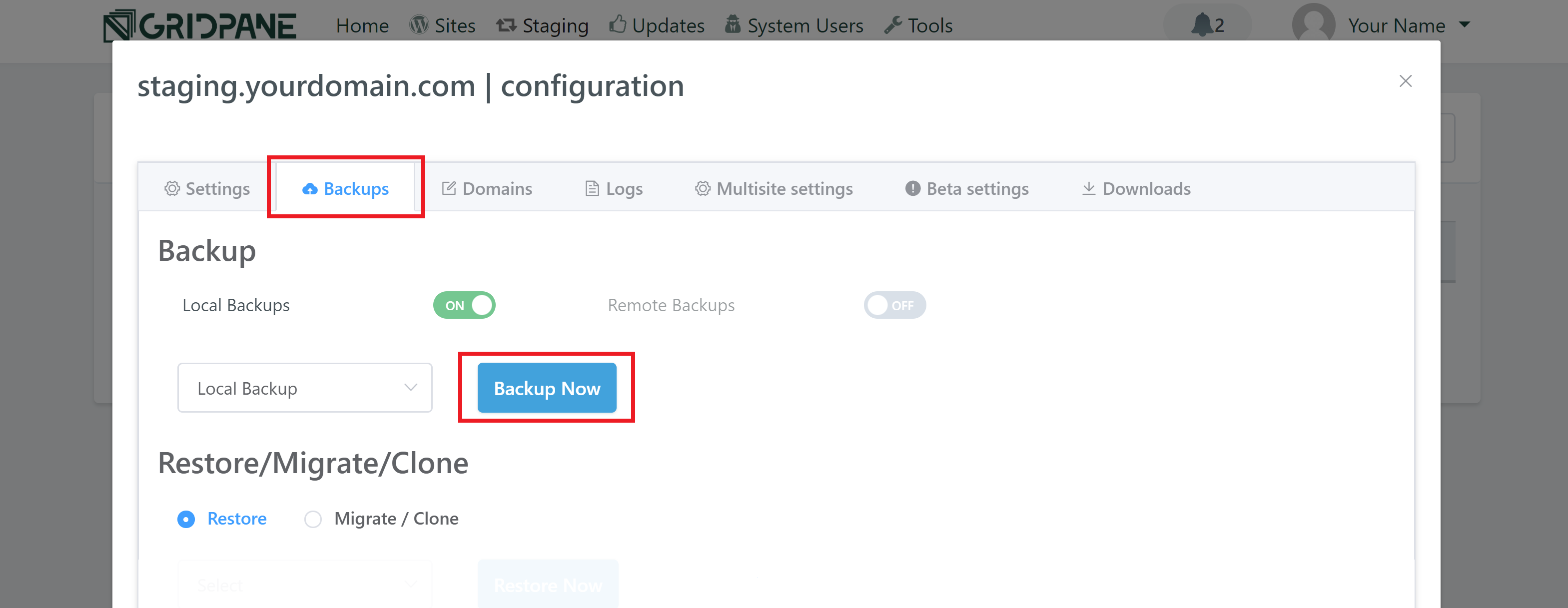
Task: Click the Local Backups label
Action: coord(236,306)
